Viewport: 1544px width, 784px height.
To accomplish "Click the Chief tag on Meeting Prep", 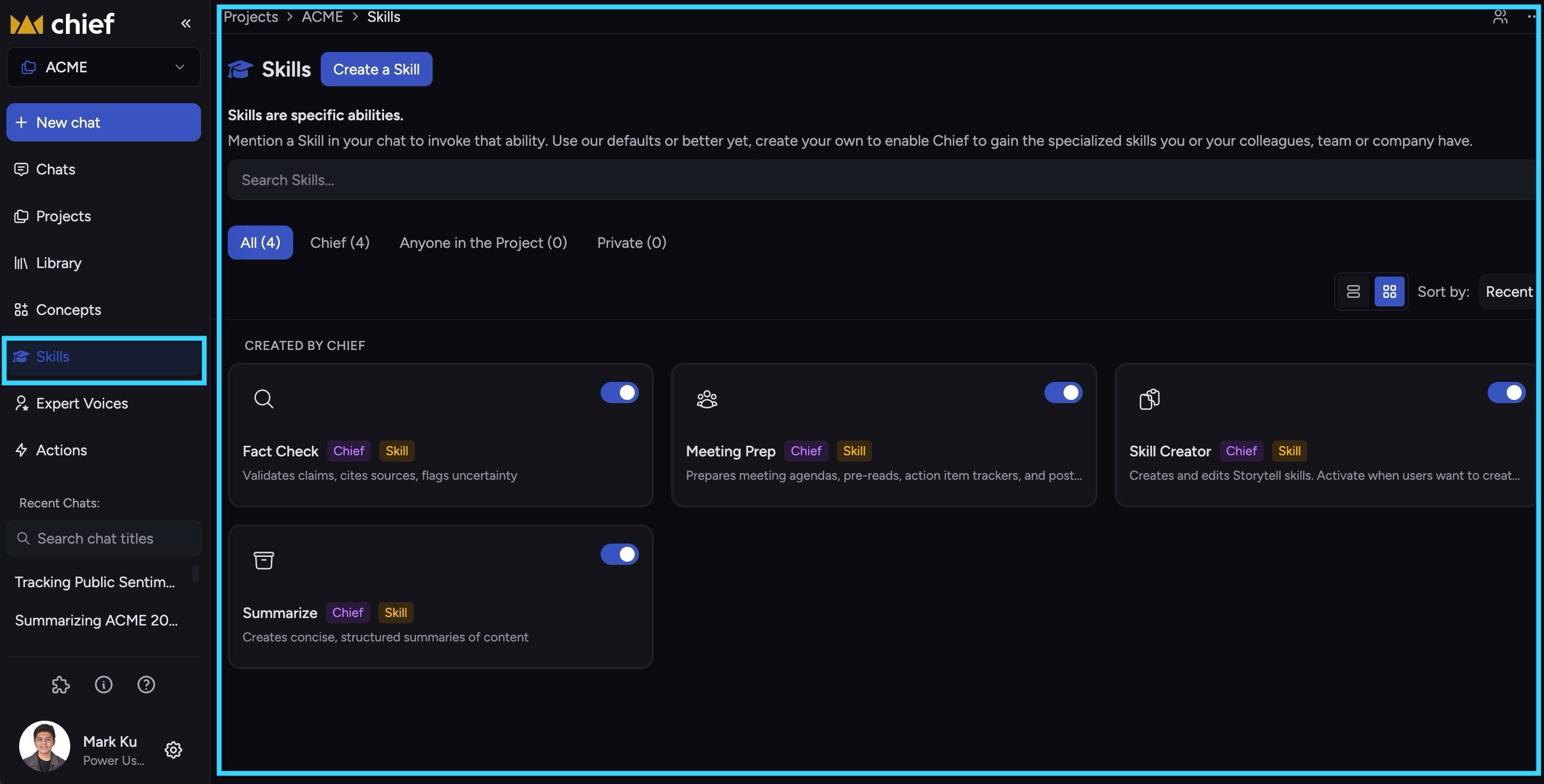I will 806,451.
